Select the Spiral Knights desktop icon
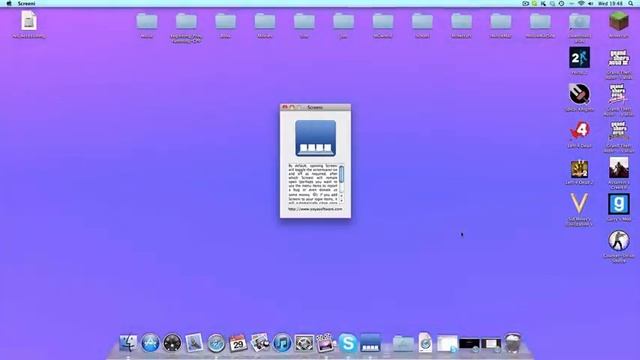This screenshot has height=360, width=640. coord(579,94)
